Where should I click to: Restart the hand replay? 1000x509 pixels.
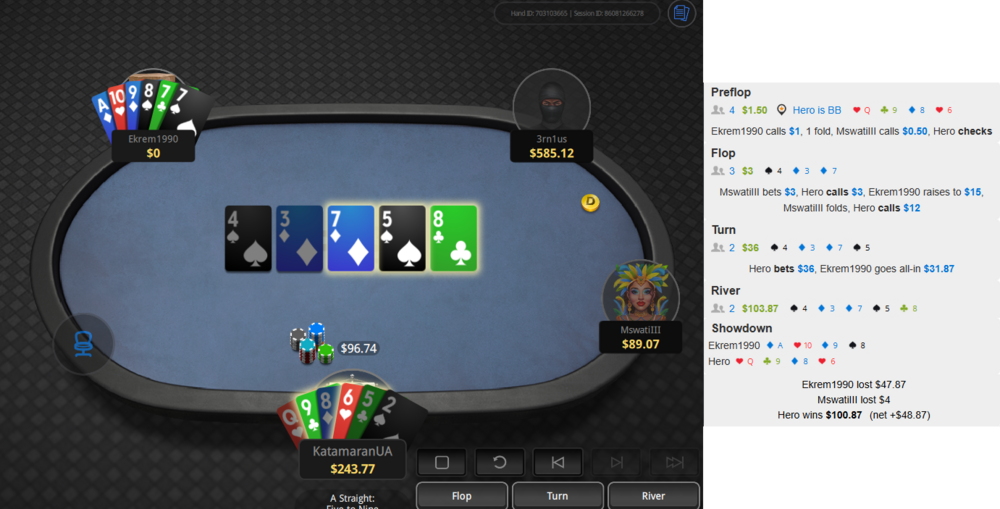pyautogui.click(x=500, y=462)
